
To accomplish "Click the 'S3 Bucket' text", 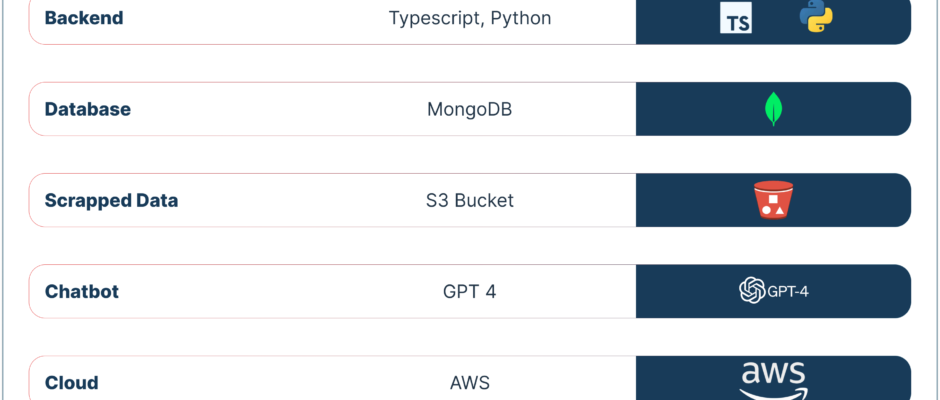I will pos(469,200).
